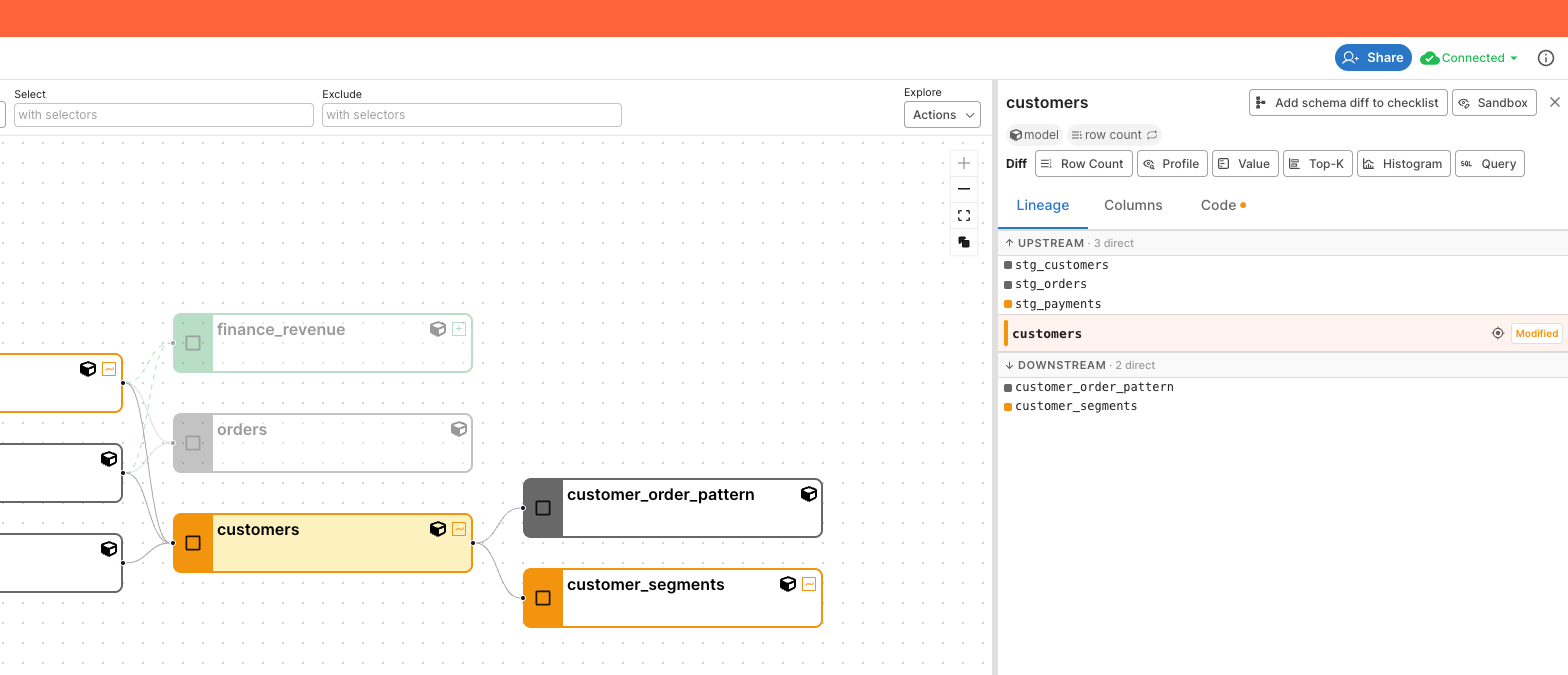
Task: Click the customers node label in graph
Action: 258,530
